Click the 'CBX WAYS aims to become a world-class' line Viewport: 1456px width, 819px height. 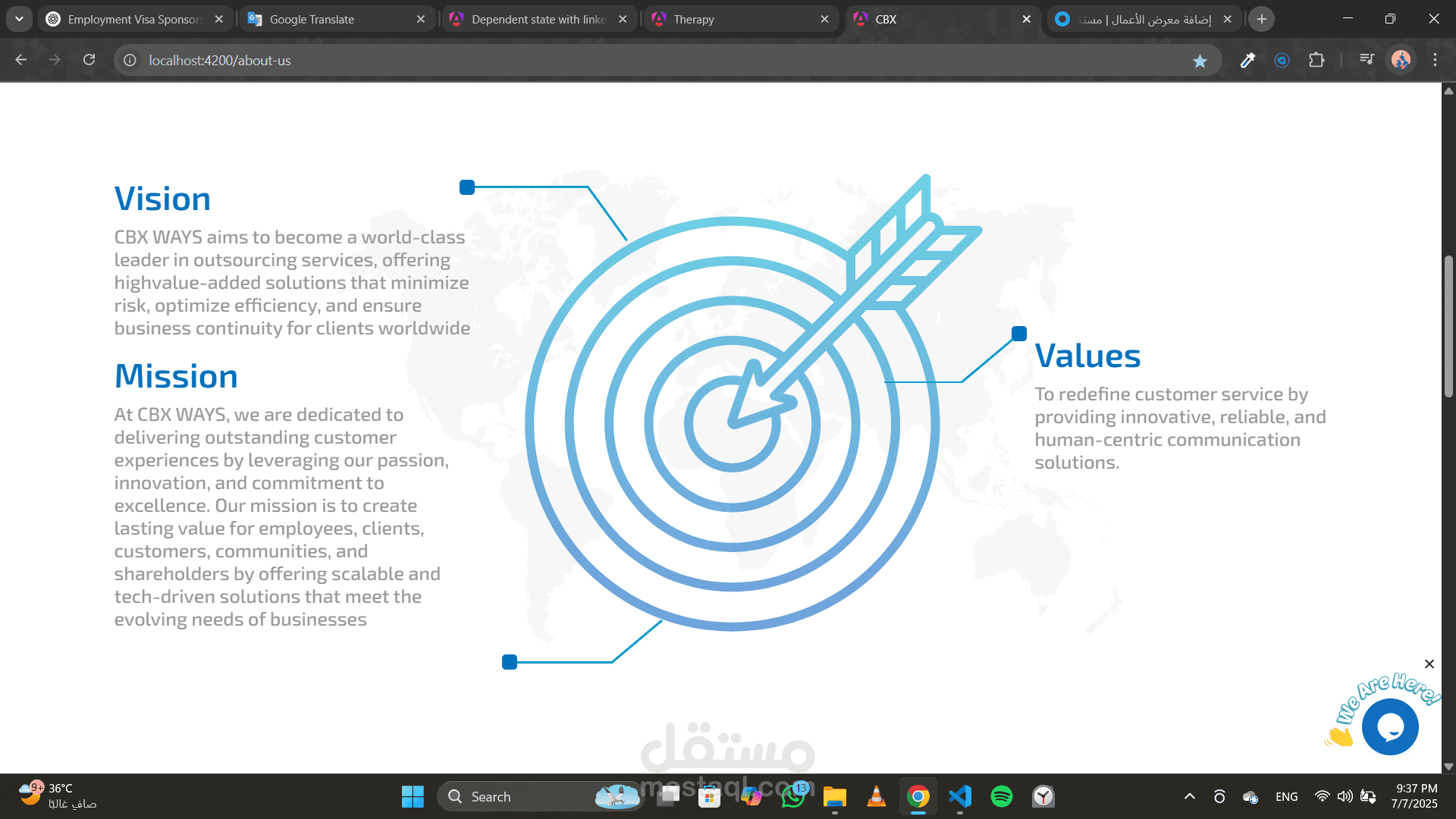tap(290, 237)
